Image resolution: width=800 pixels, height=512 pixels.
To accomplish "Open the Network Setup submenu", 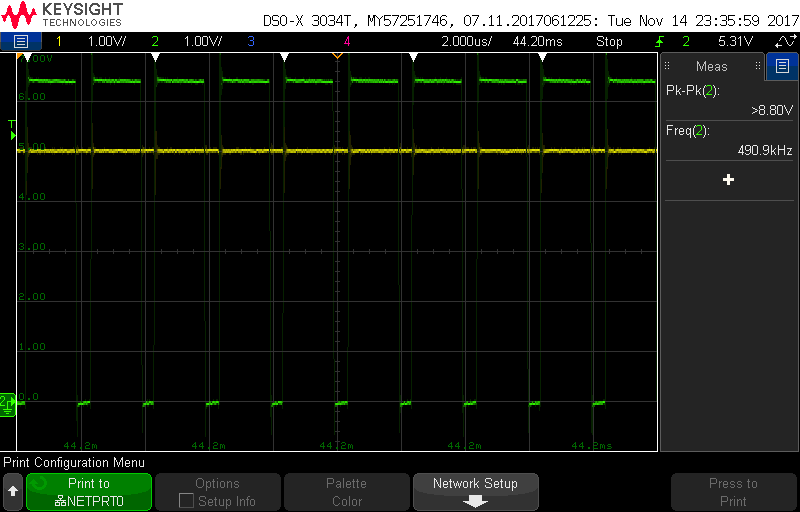I will 476,492.
